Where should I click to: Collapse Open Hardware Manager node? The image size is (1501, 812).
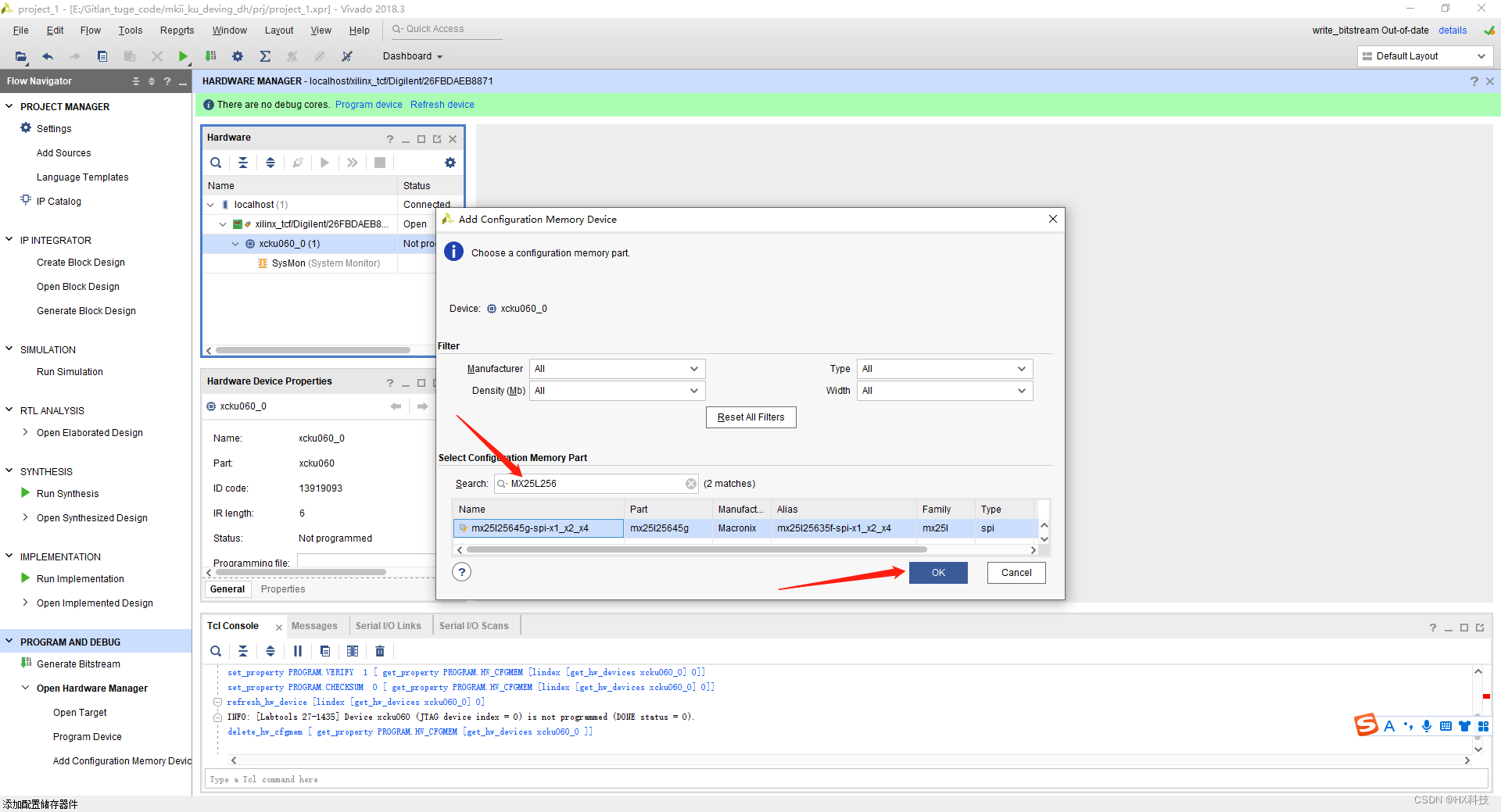pos(26,688)
